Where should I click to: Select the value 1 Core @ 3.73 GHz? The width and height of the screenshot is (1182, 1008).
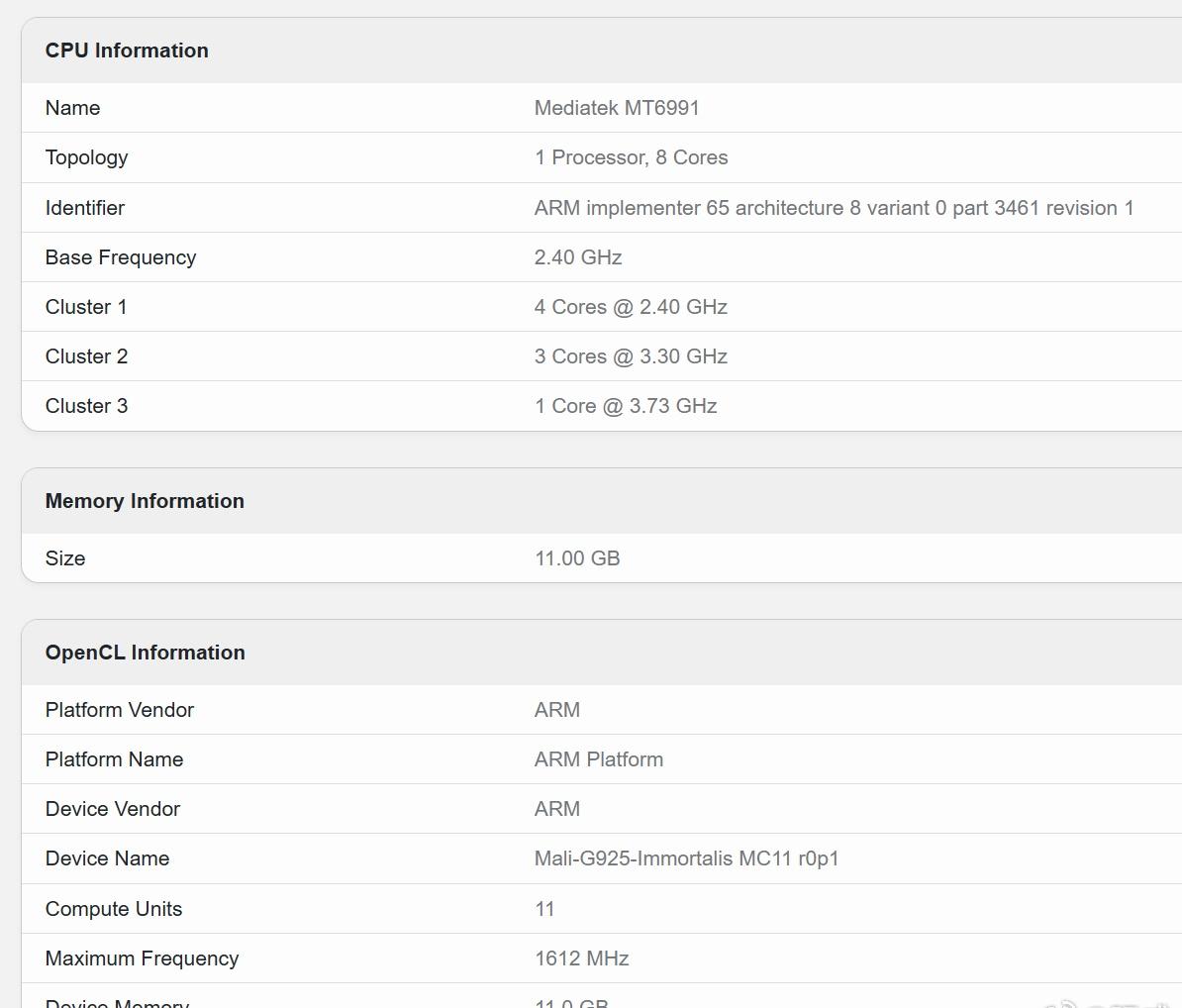626,406
